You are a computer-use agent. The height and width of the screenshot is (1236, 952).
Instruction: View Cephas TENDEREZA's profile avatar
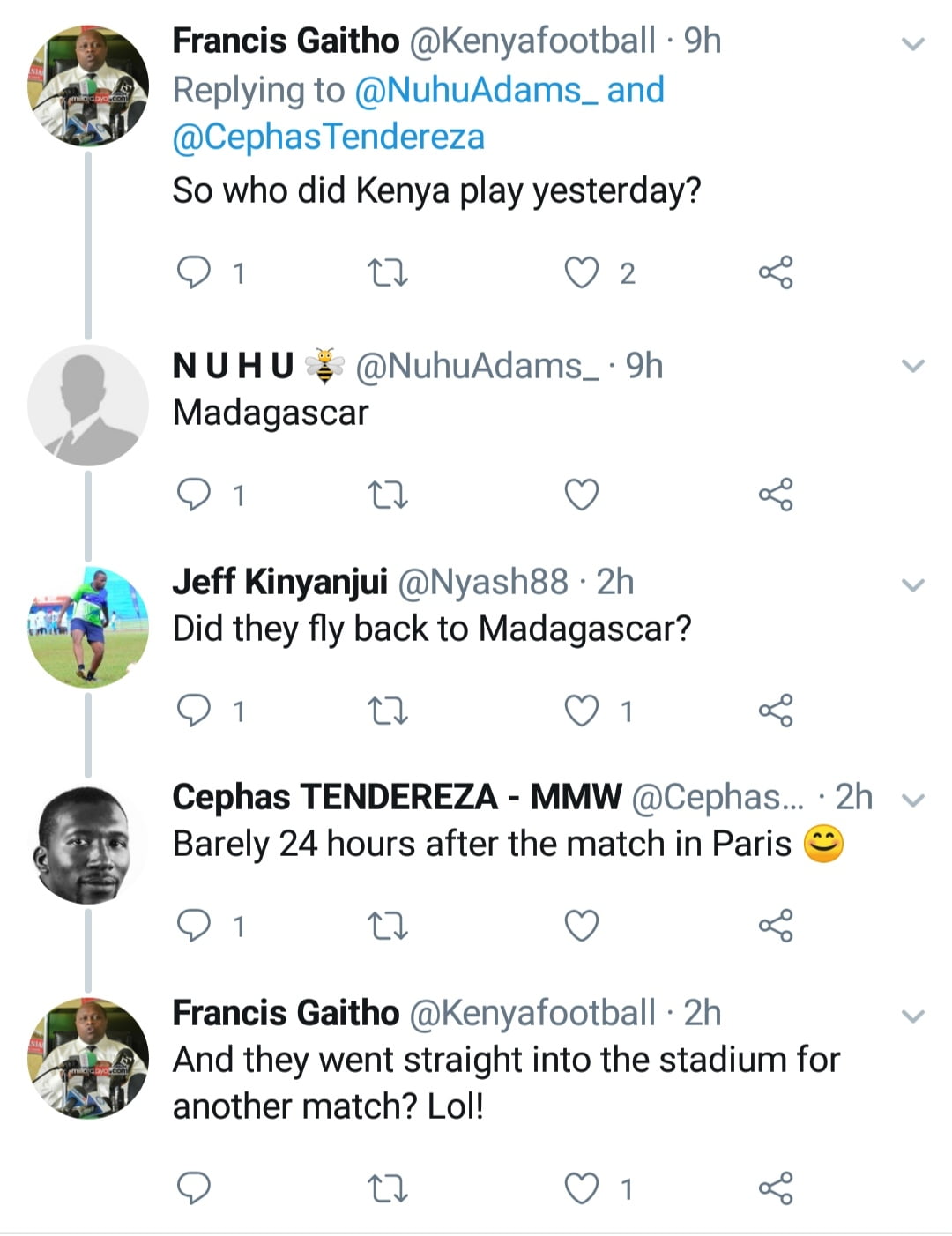(x=88, y=845)
